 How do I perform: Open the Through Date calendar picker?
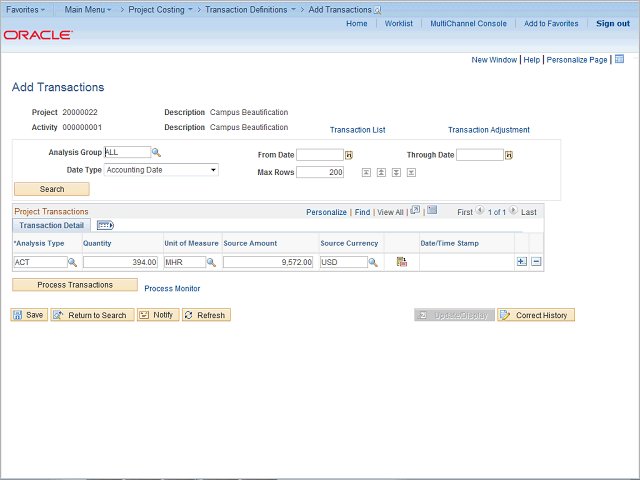tap(509, 155)
